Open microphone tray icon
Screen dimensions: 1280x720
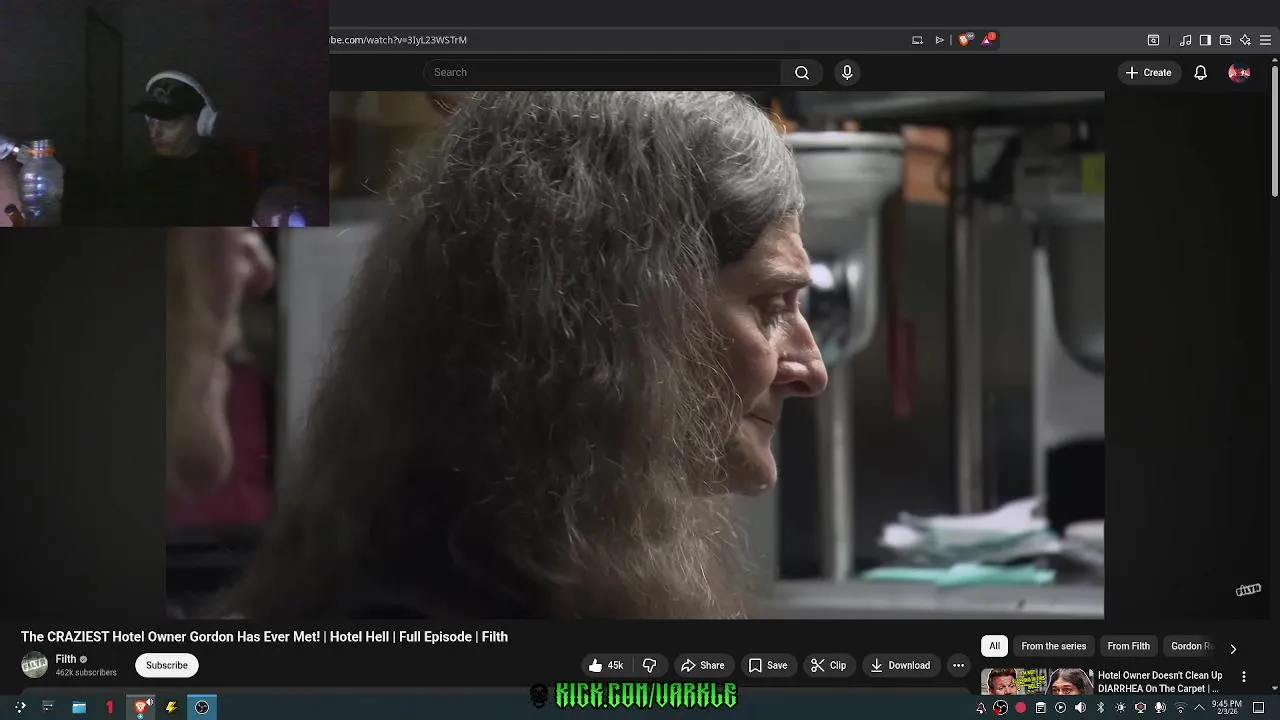tap(1160, 708)
